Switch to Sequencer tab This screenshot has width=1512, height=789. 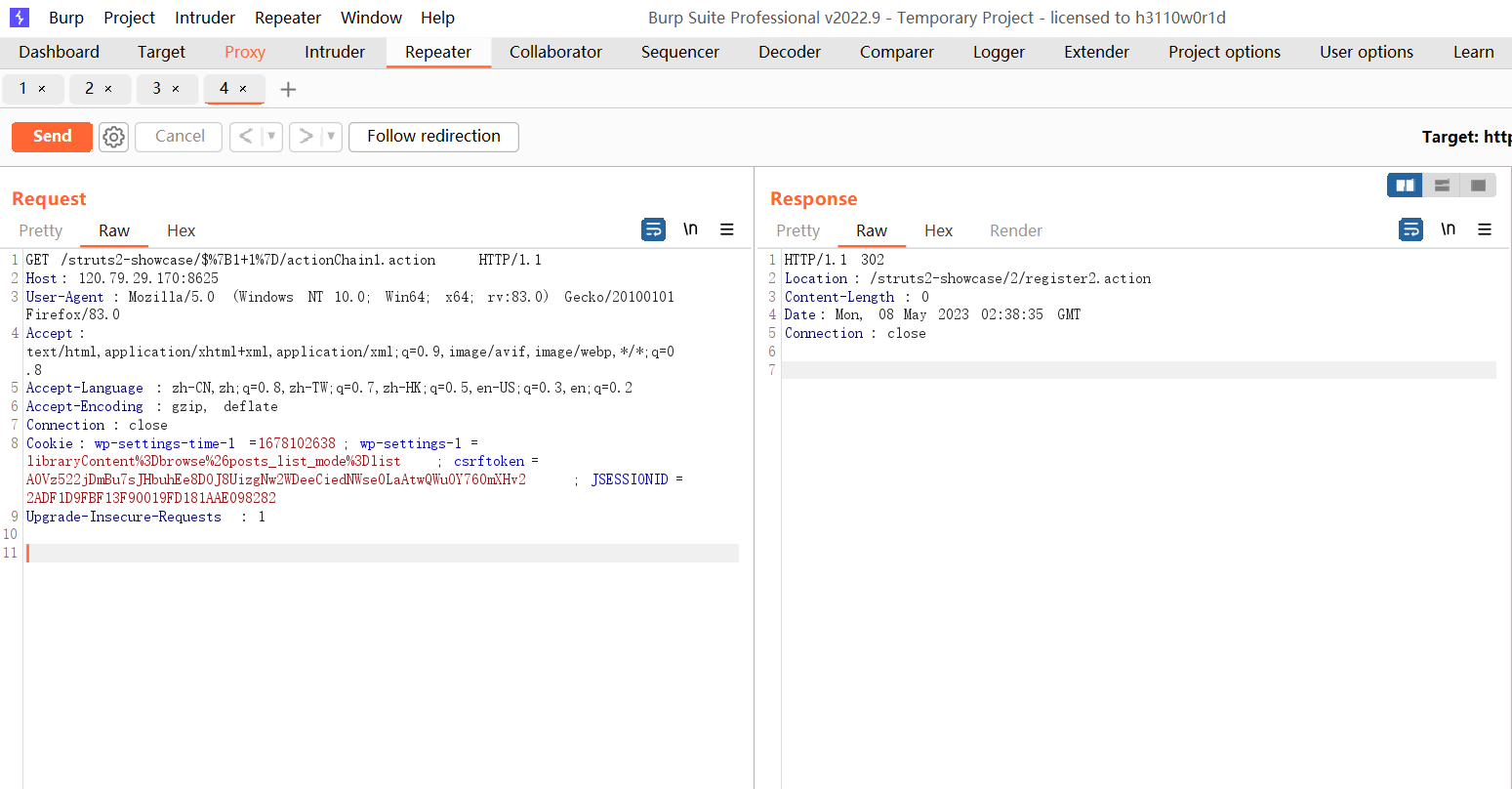tap(680, 52)
